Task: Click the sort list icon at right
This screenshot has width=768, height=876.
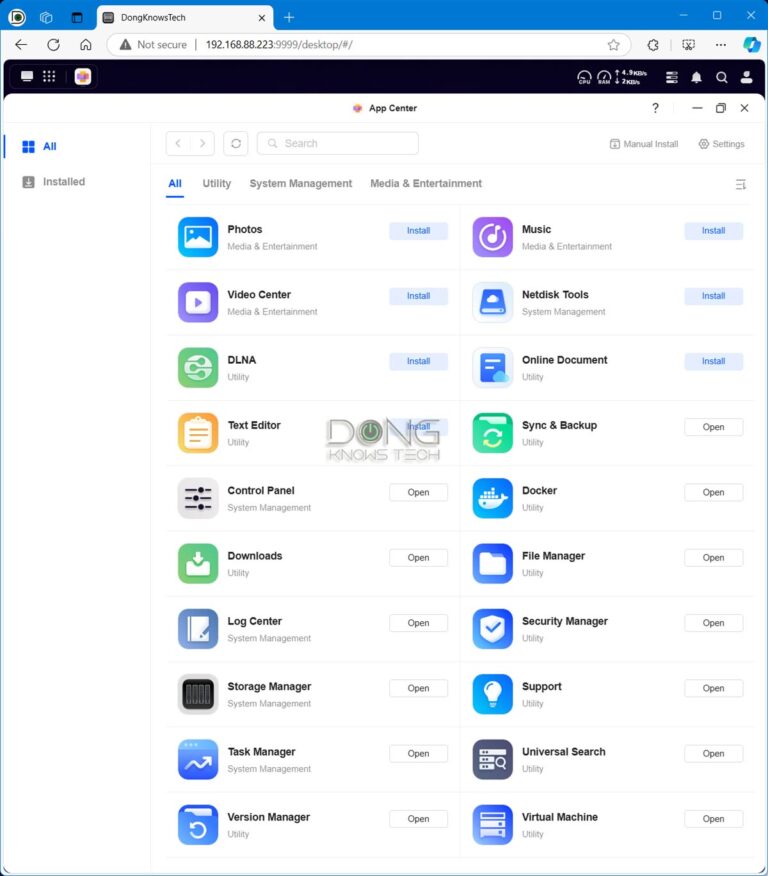Action: click(x=740, y=184)
